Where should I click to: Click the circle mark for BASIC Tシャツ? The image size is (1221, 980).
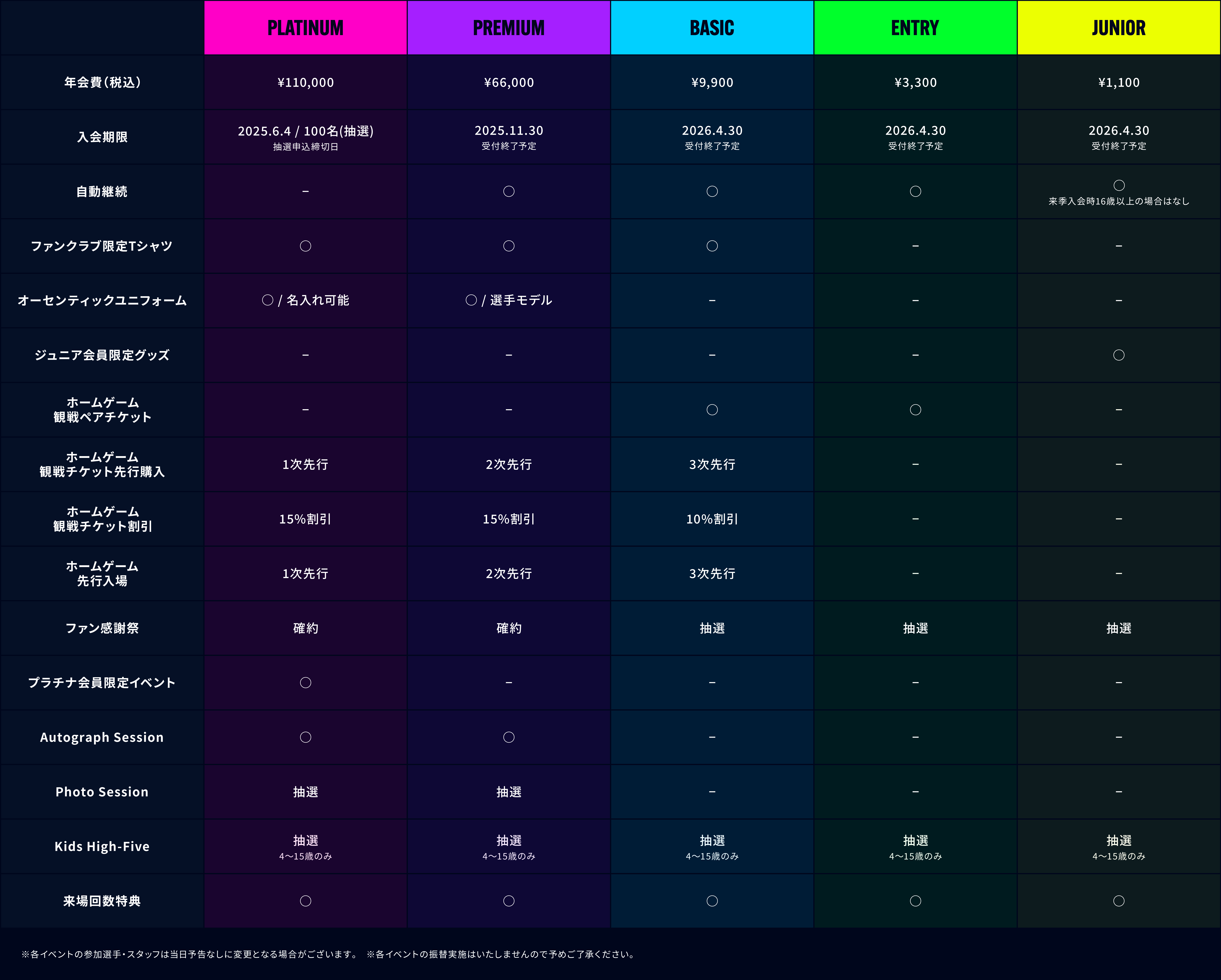pos(712,246)
